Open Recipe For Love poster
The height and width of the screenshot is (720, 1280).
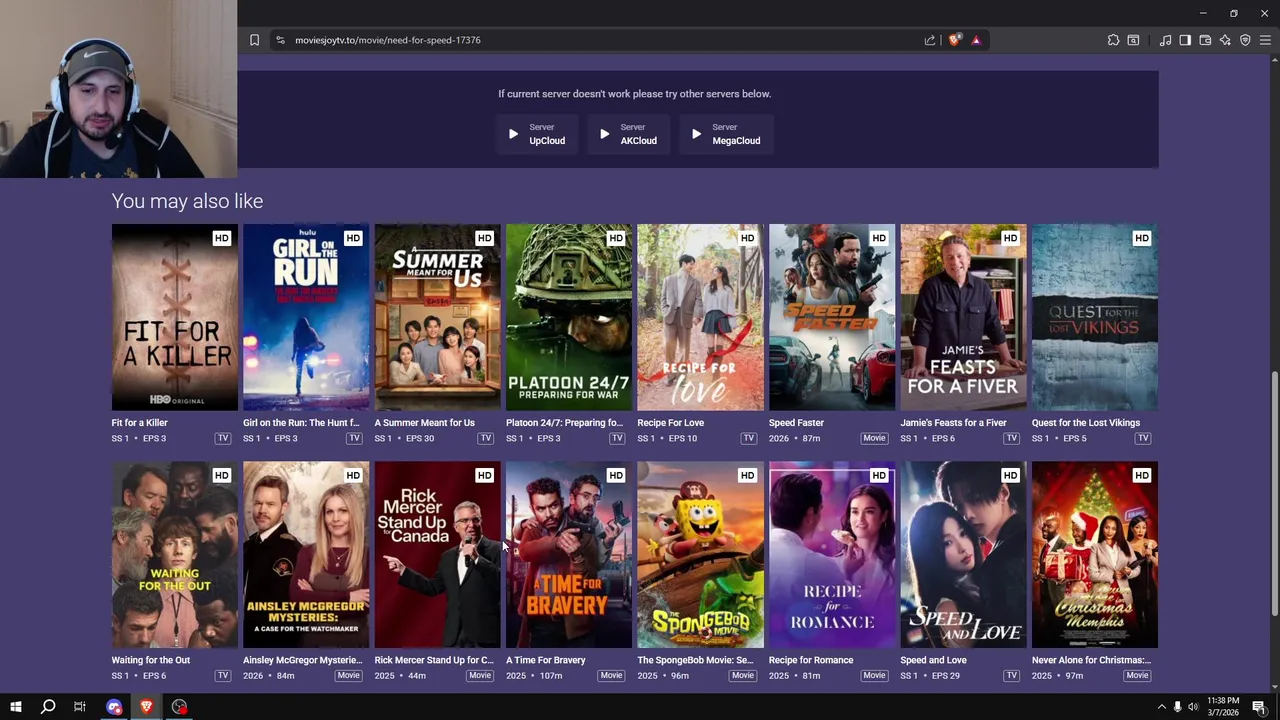pyautogui.click(x=701, y=317)
